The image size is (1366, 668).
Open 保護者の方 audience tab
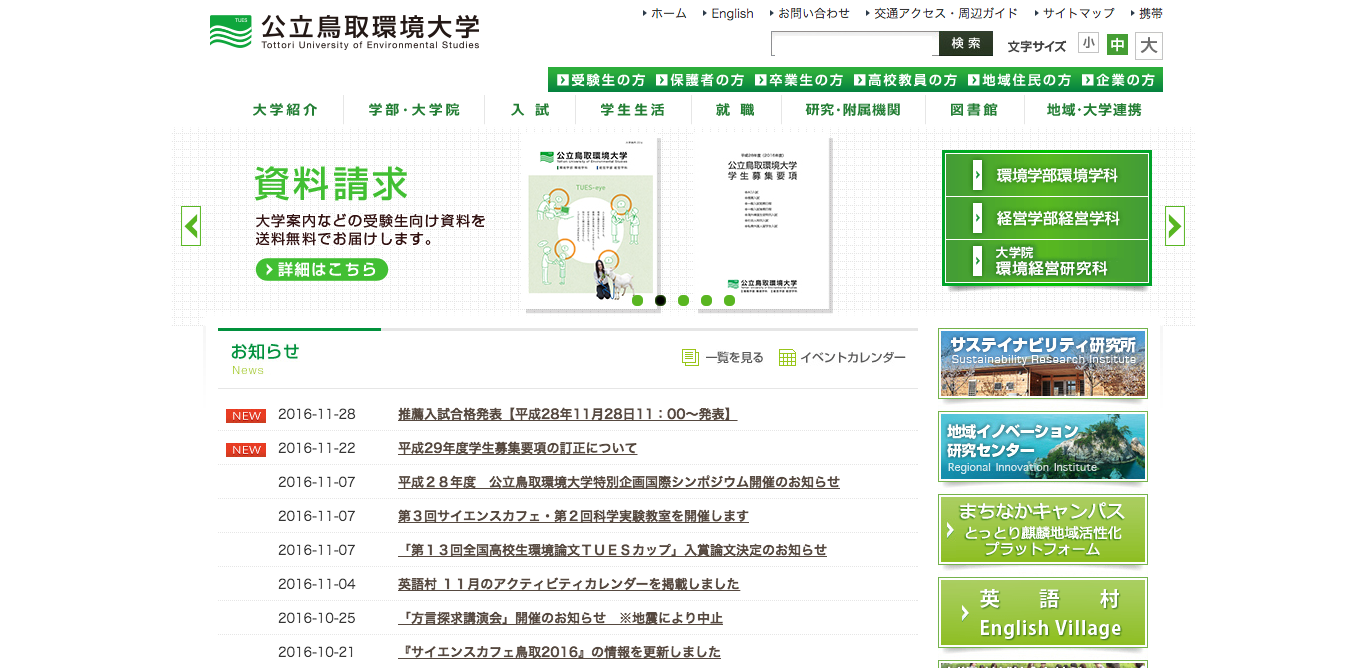tap(700, 80)
